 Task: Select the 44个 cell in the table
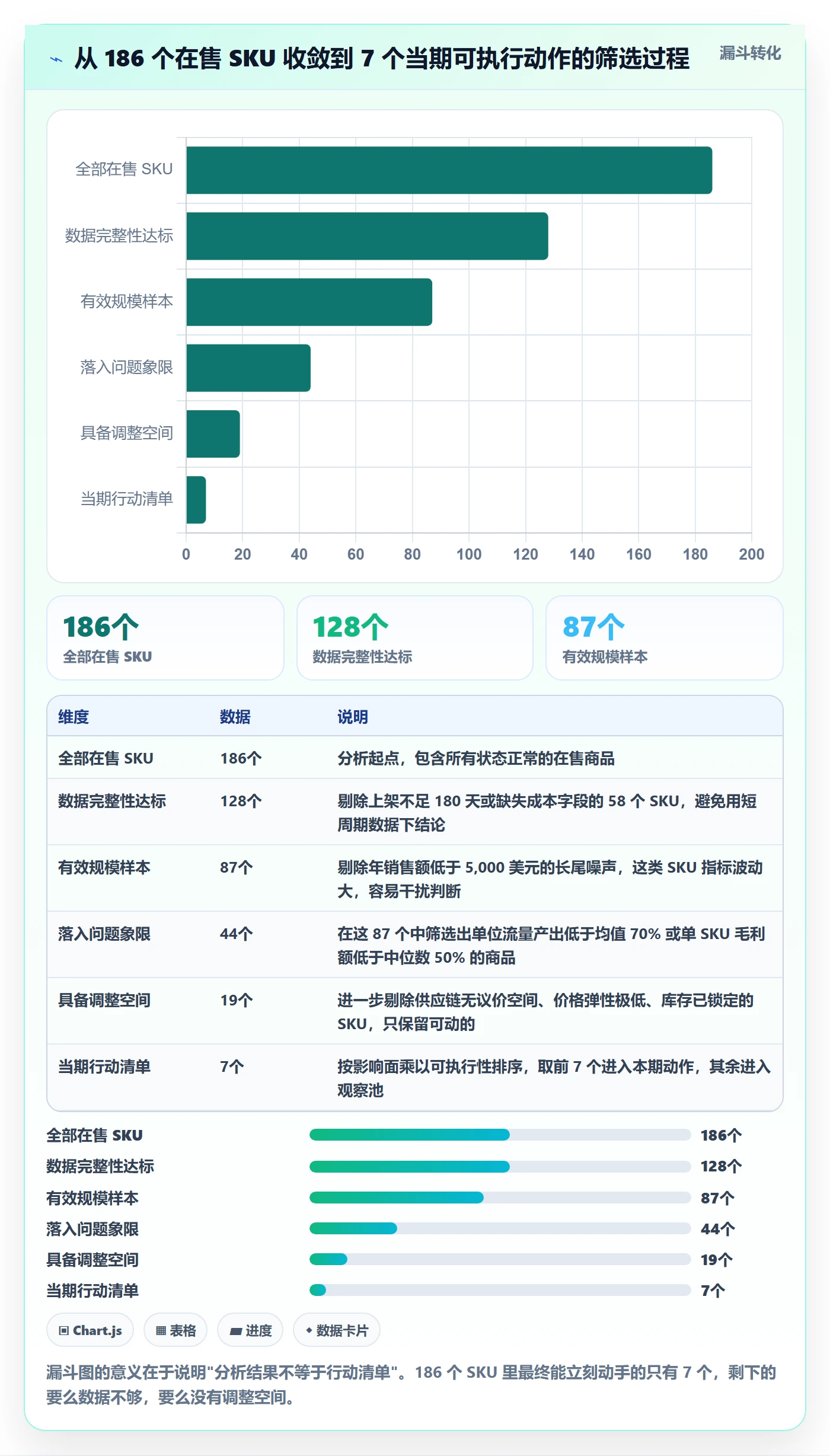point(237,934)
